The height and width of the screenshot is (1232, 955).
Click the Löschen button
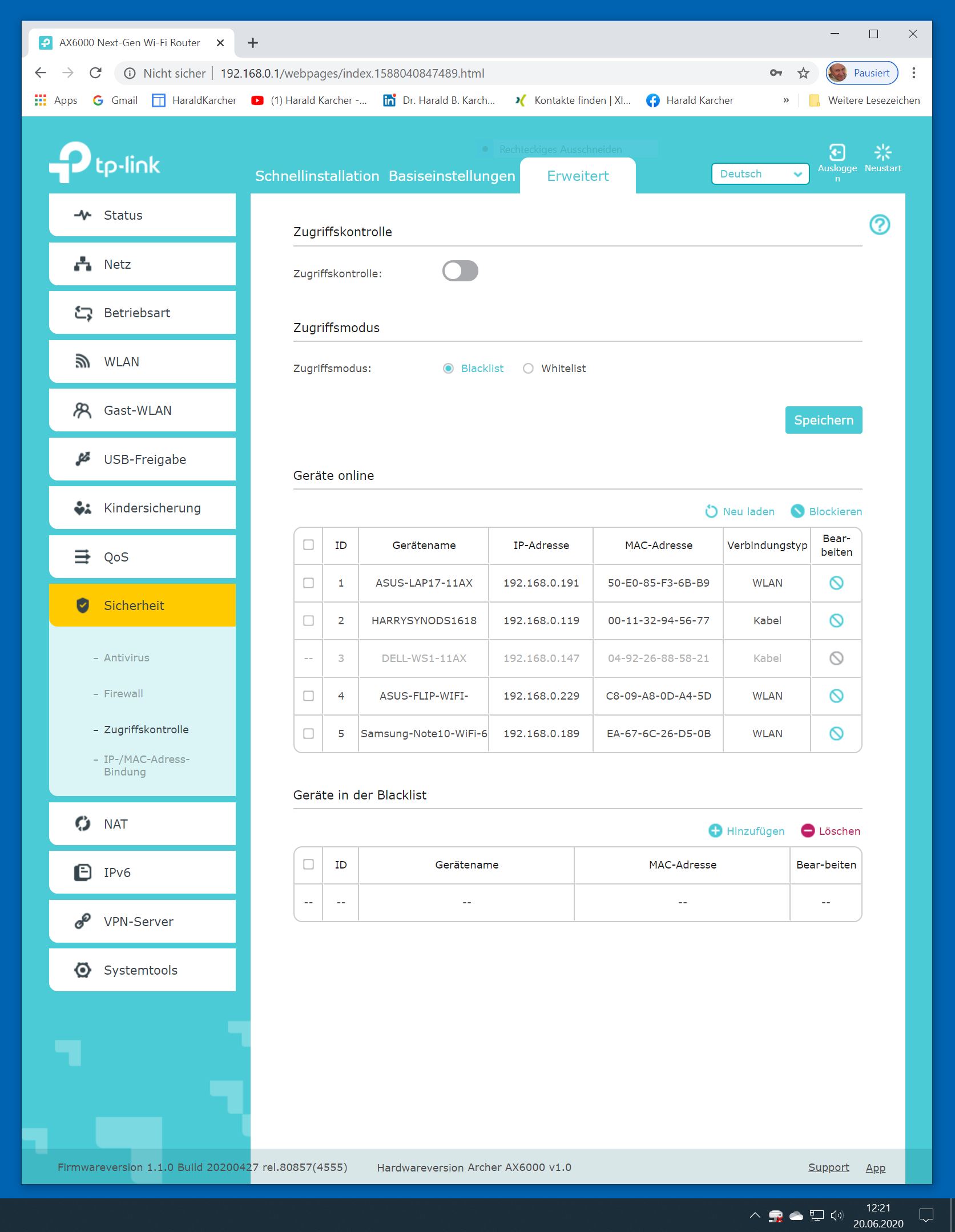point(831,831)
